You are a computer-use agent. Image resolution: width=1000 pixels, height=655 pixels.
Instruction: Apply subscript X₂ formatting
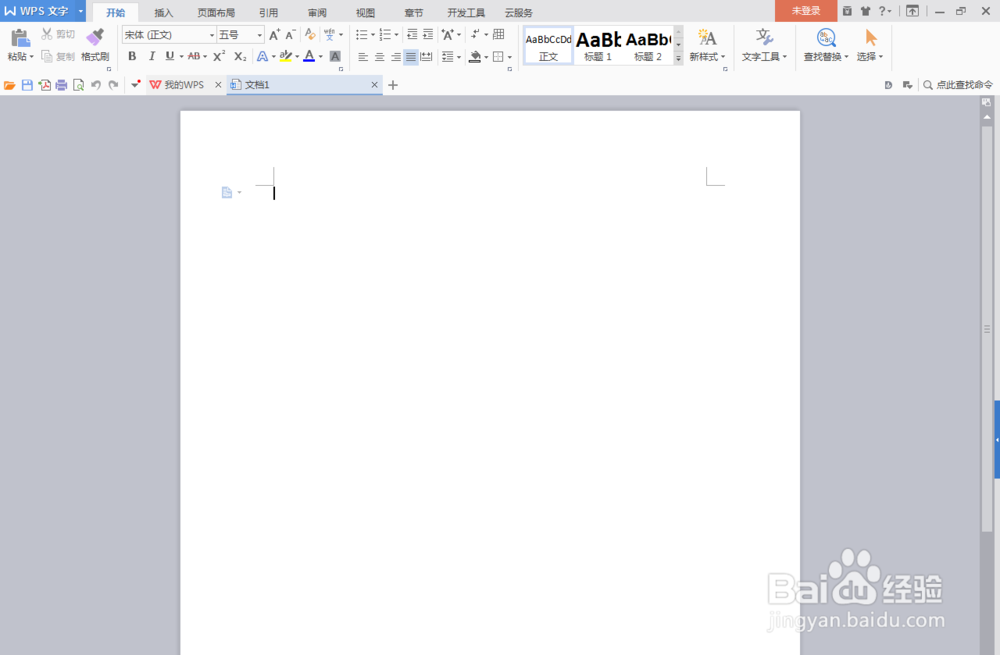tap(240, 56)
